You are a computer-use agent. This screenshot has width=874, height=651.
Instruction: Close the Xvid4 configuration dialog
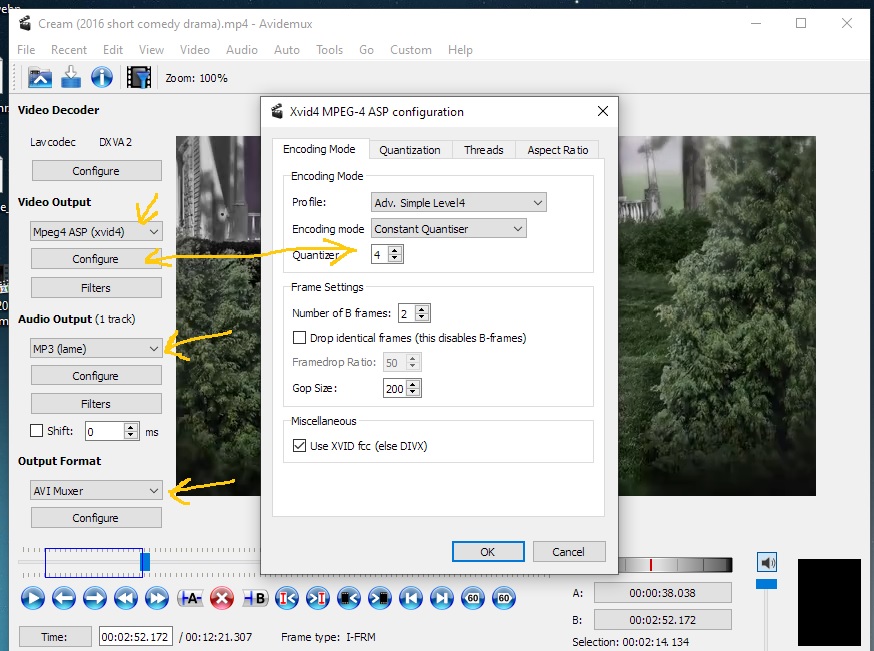coord(603,111)
